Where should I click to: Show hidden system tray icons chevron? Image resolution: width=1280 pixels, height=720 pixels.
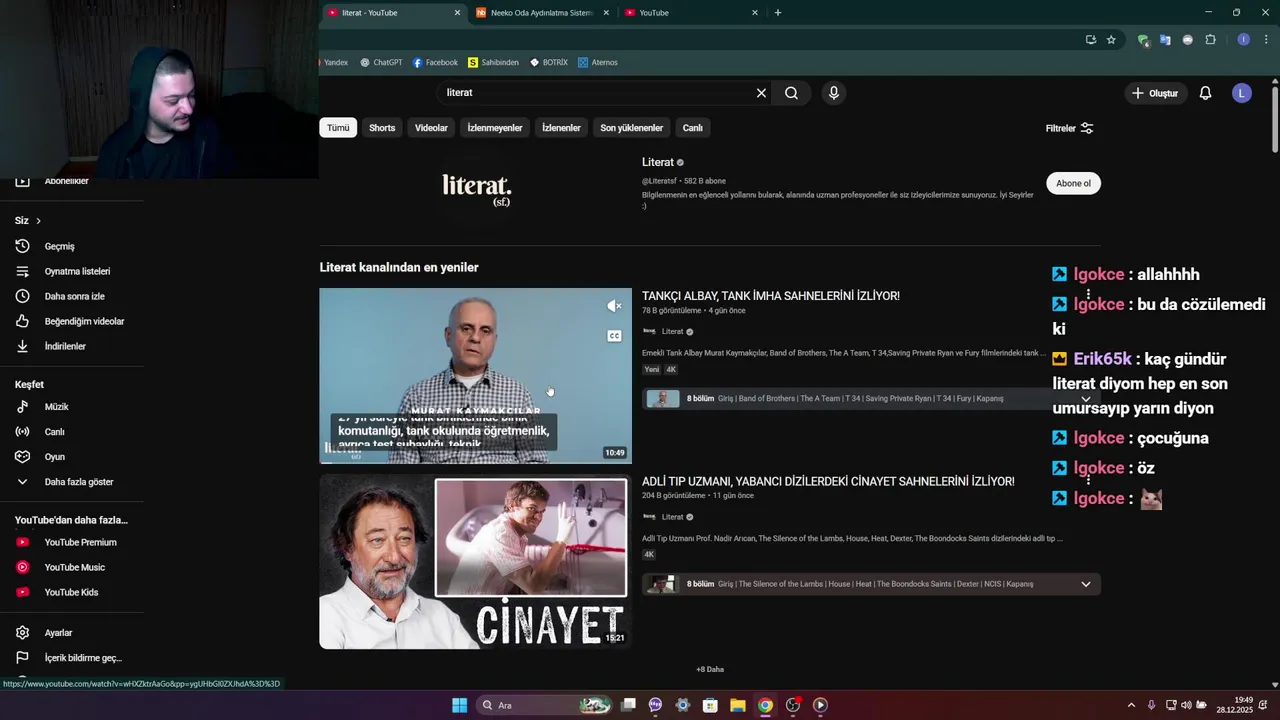[1131, 705]
